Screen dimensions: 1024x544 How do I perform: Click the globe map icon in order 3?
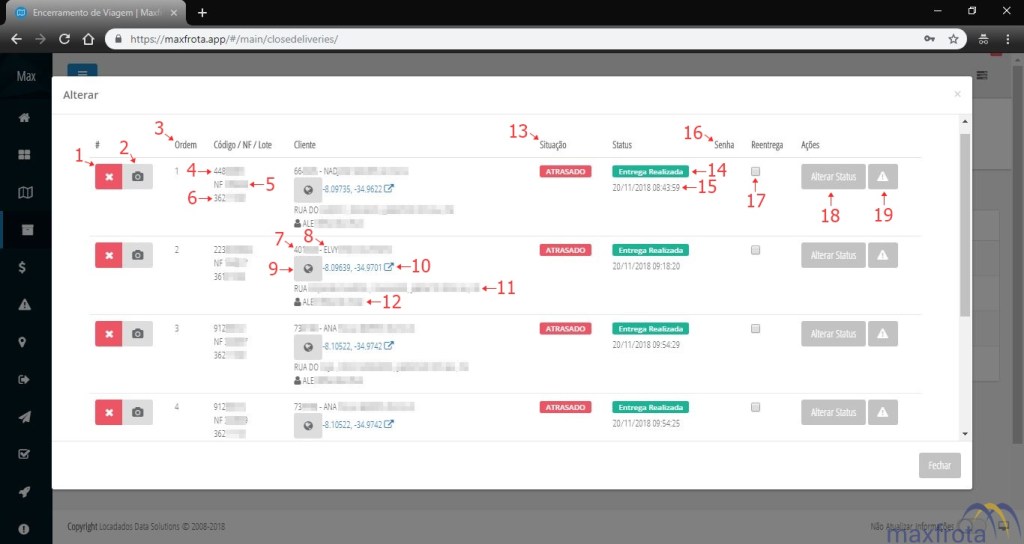tap(308, 346)
